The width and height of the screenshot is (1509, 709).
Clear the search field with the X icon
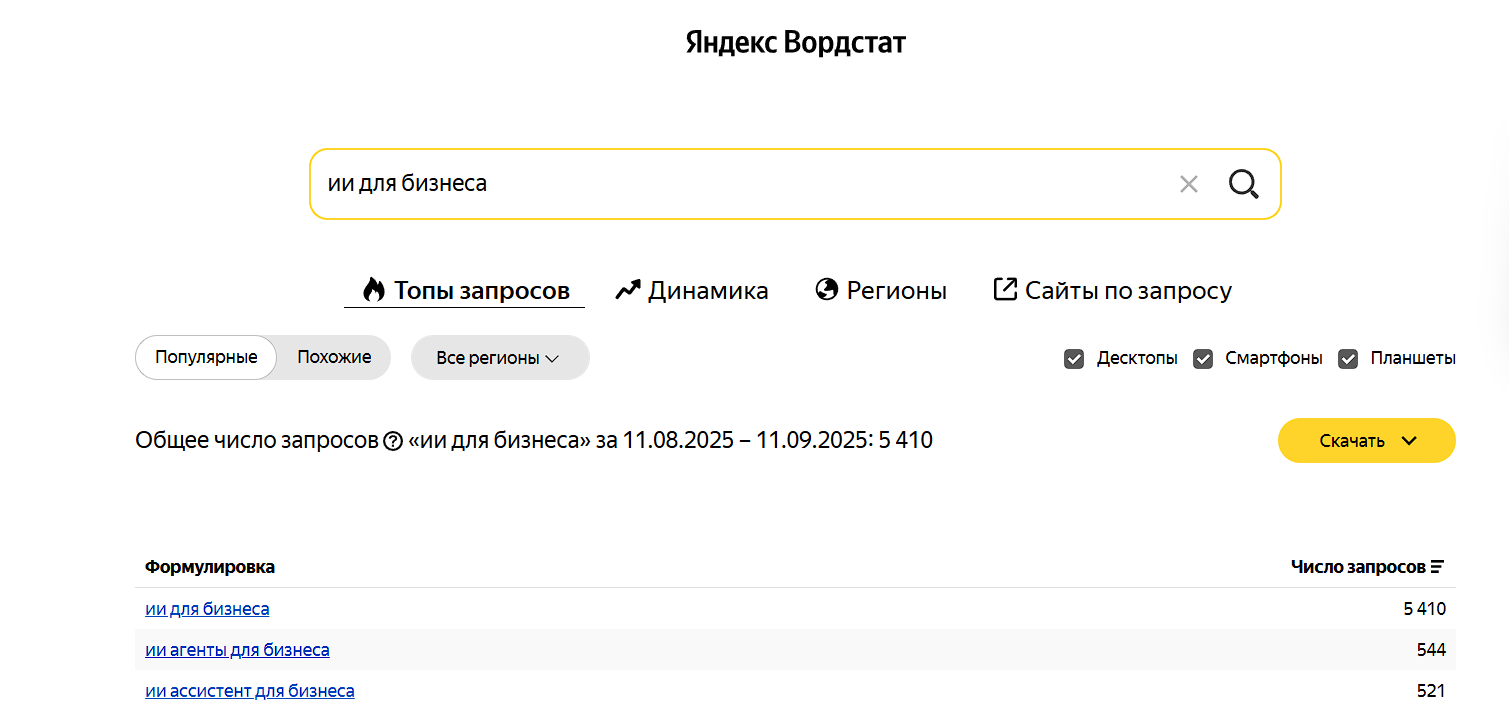1188,184
